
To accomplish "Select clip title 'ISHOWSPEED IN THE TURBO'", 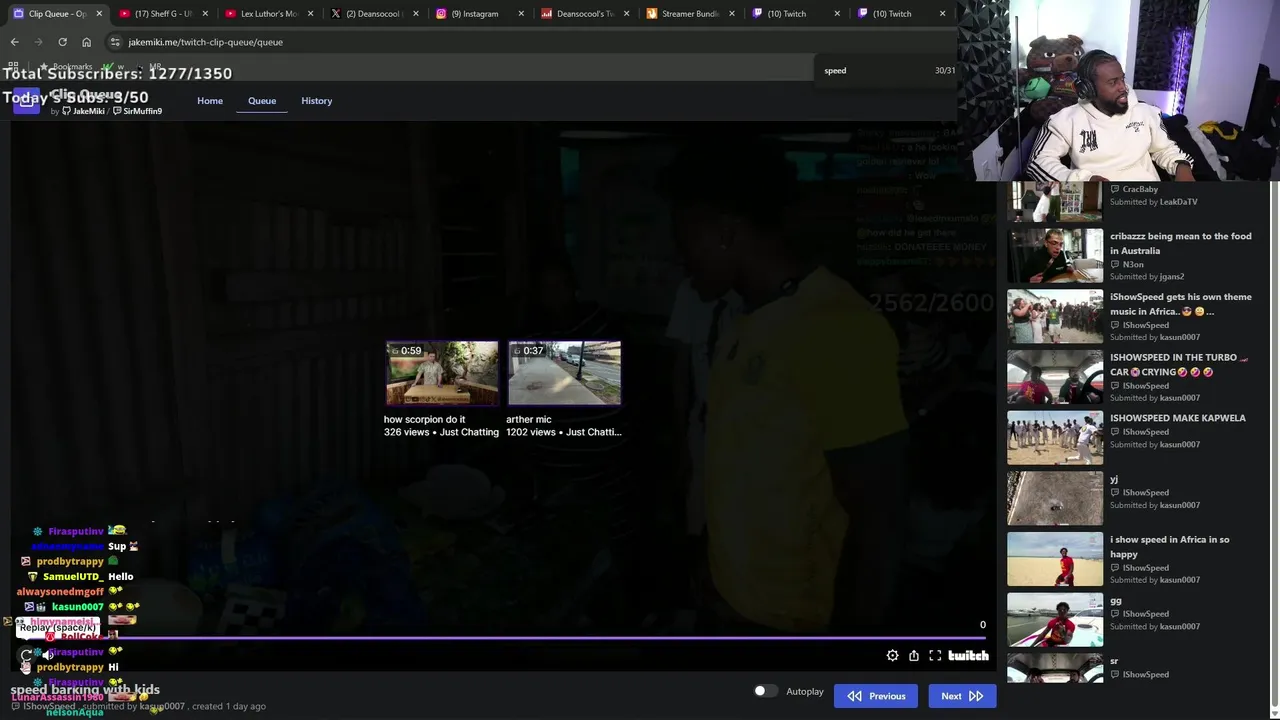I will coord(1180,364).
